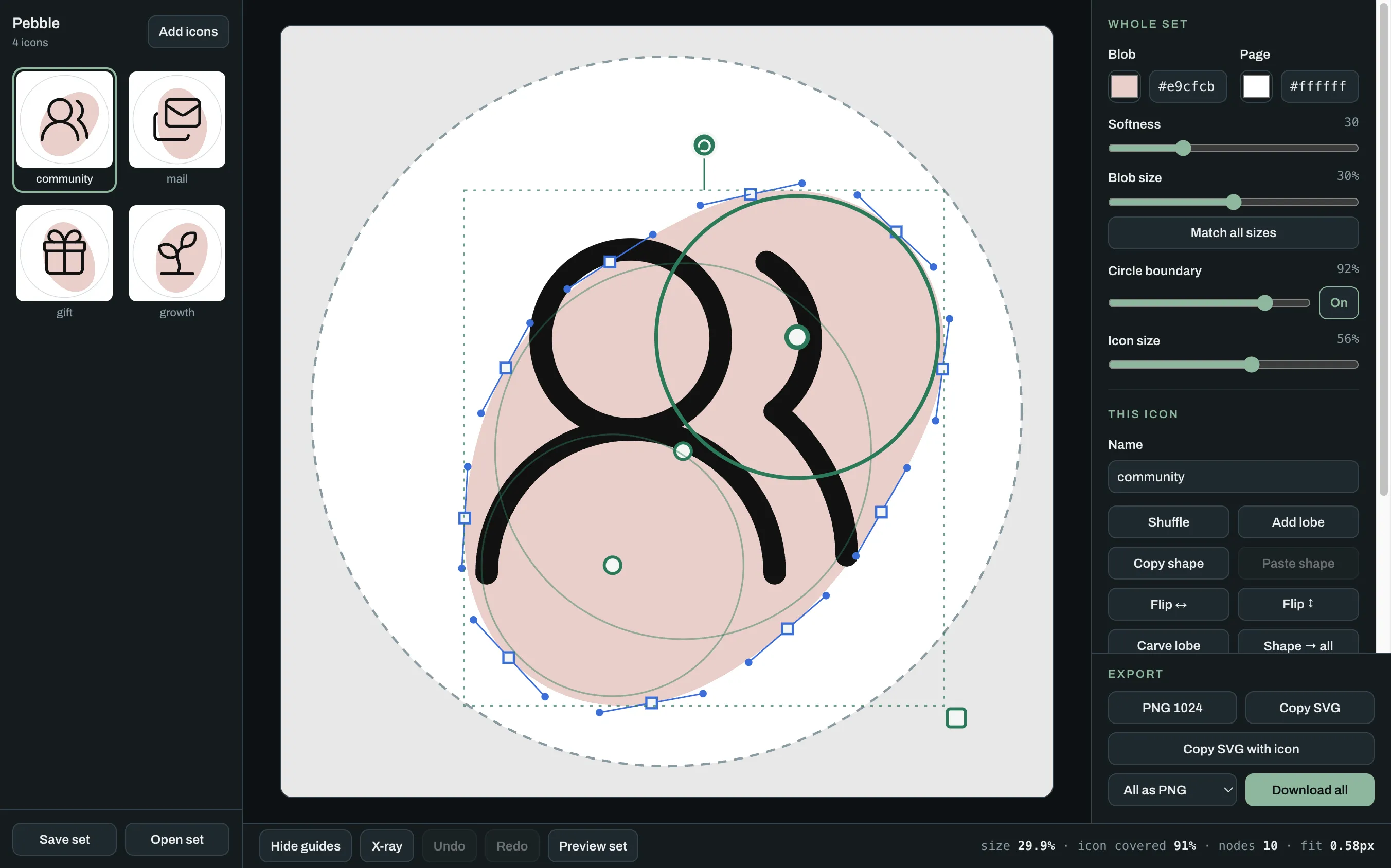Click the blue square node on blob's right edge
The image size is (1391, 868).
coord(942,369)
